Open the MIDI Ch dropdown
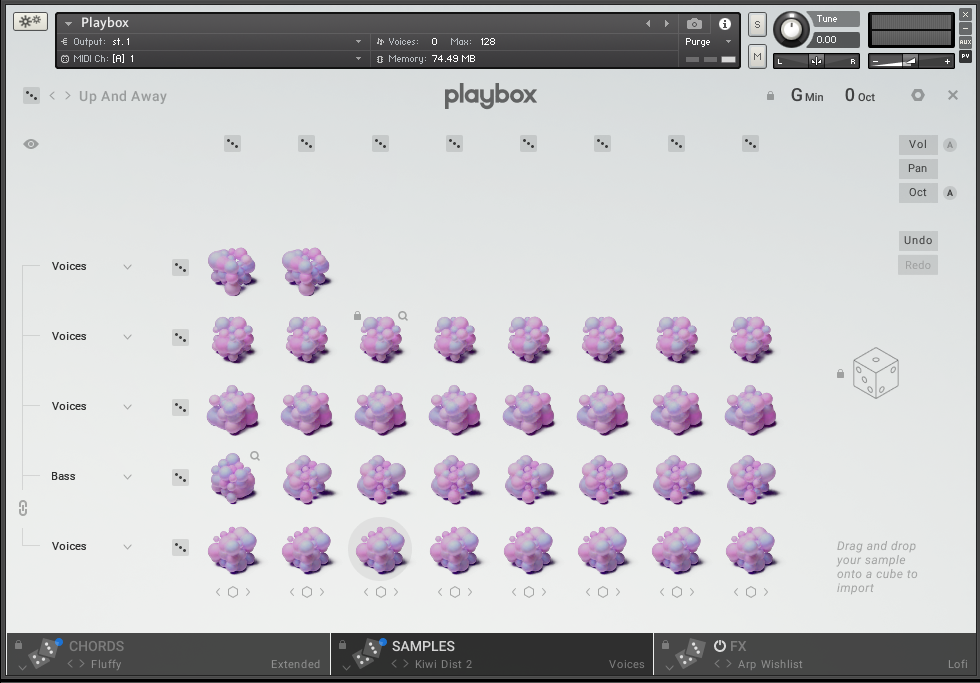 359,59
